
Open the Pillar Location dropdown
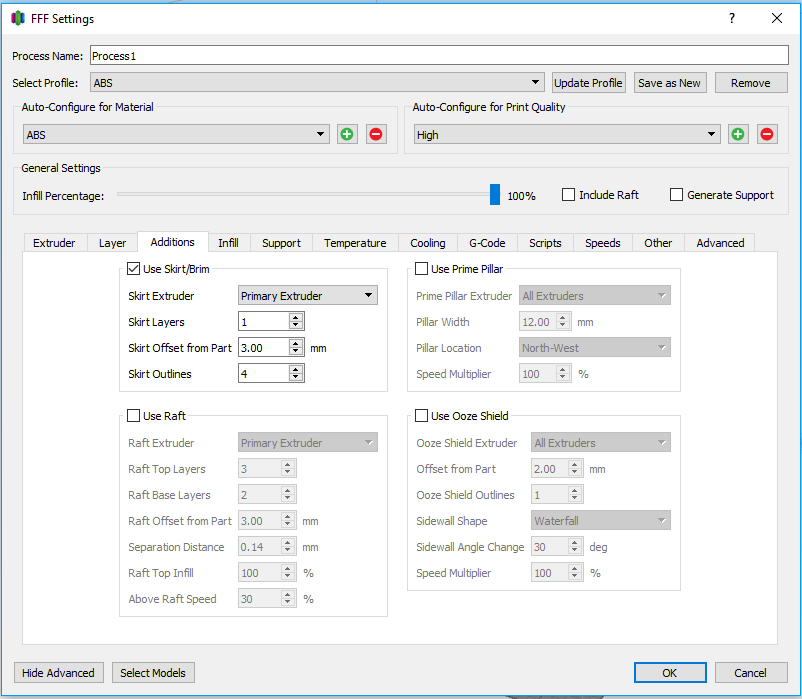(x=595, y=348)
